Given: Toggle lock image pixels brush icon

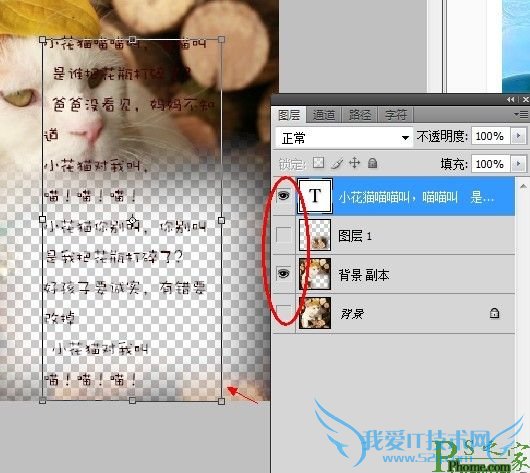Looking at the screenshot, I should (337, 163).
